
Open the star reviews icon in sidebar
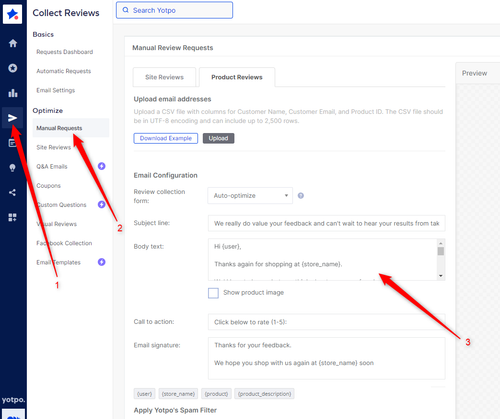[x=13, y=68]
